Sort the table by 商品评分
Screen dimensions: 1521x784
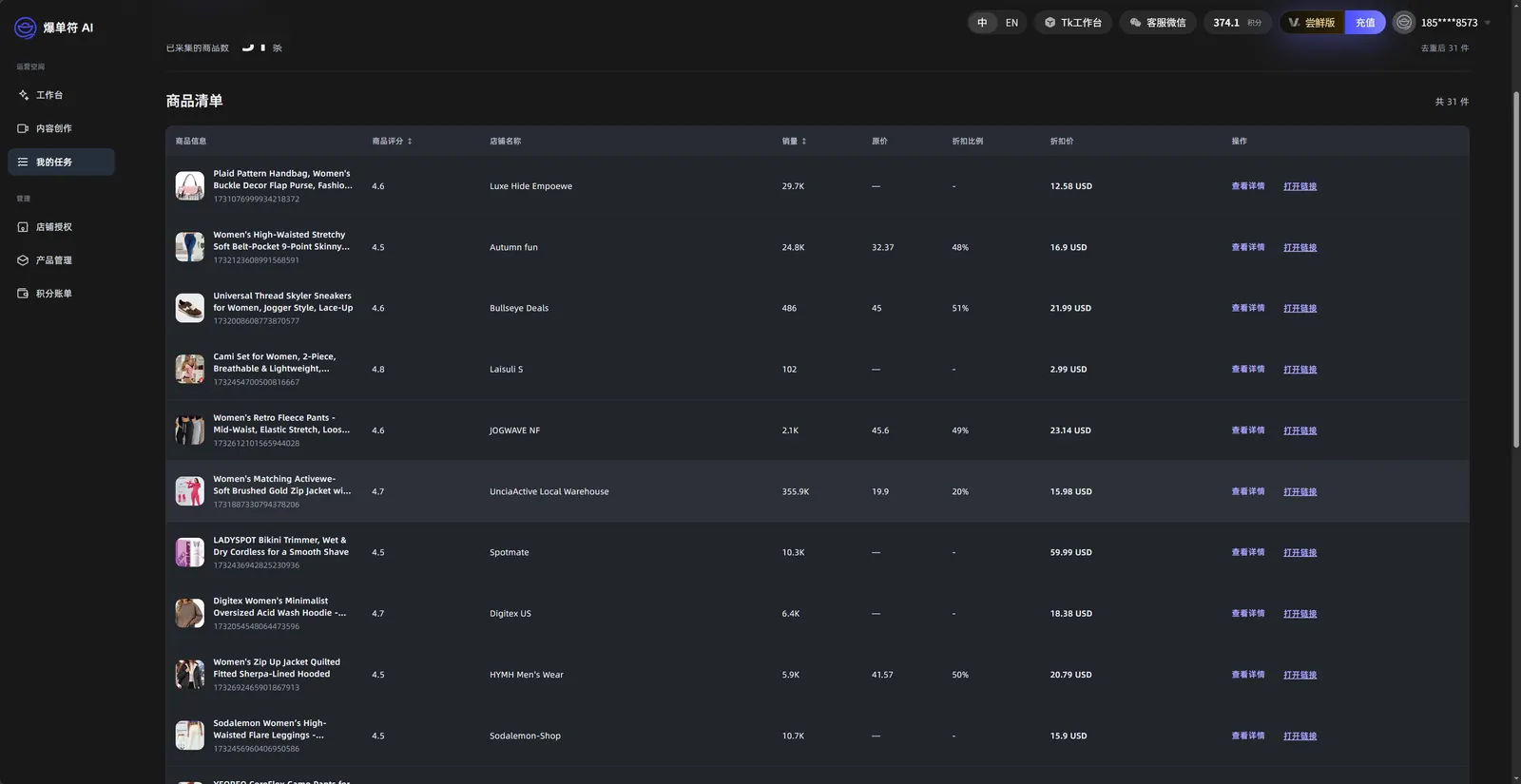click(x=392, y=141)
